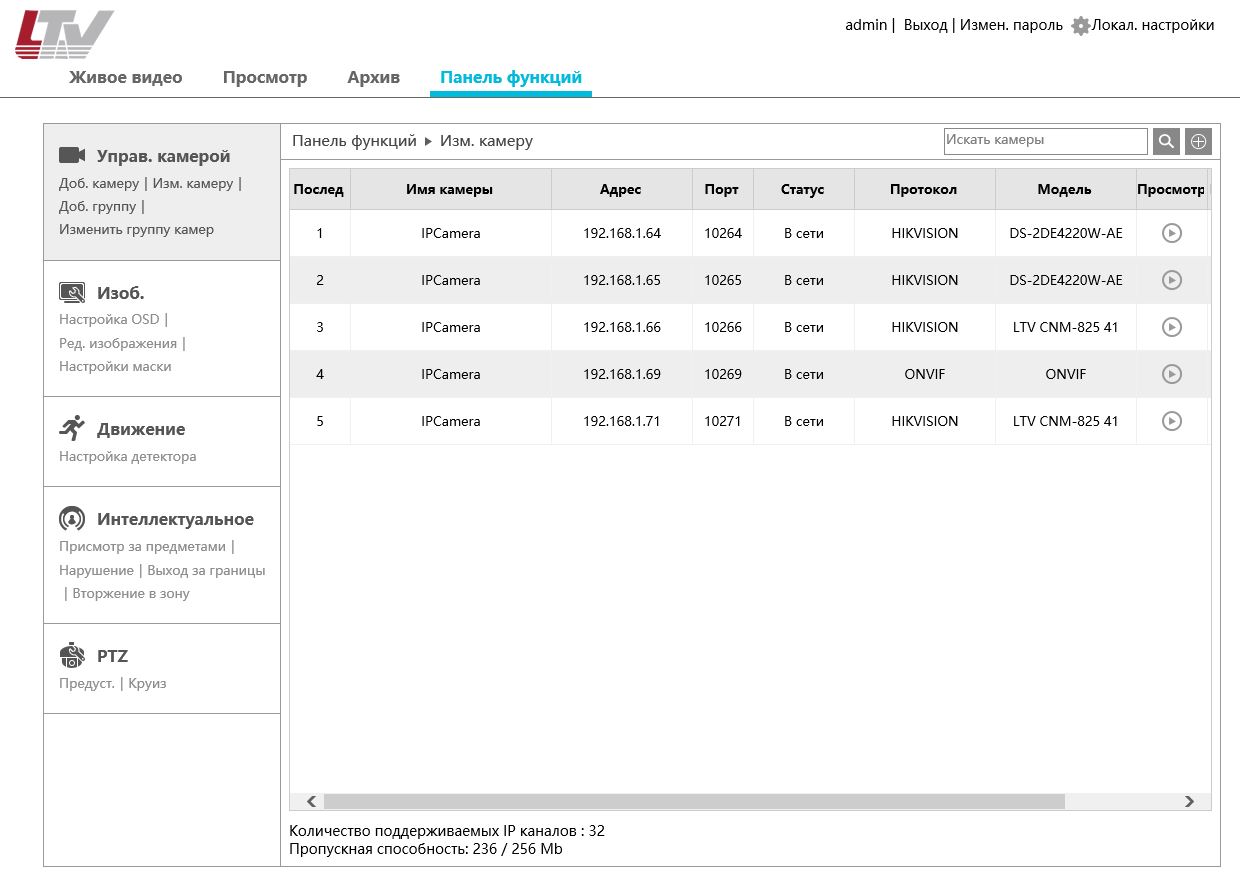Open the Архив tab
The width and height of the screenshot is (1240, 881).
pos(373,77)
